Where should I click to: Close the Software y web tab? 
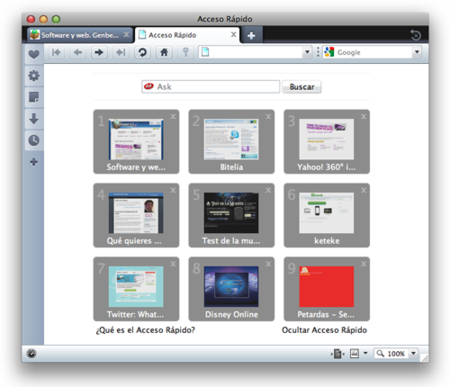tap(126, 35)
